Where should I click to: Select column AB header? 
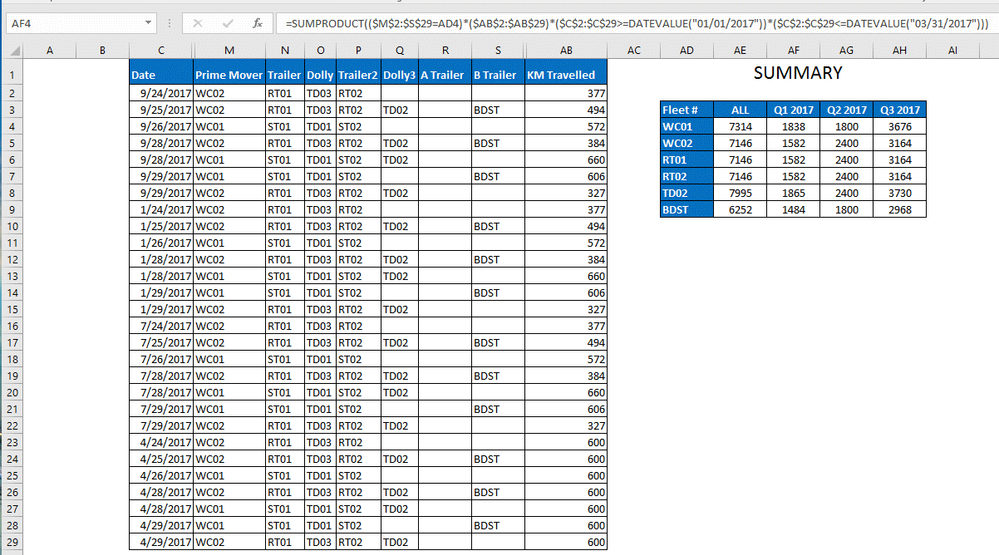pyautogui.click(x=566, y=50)
